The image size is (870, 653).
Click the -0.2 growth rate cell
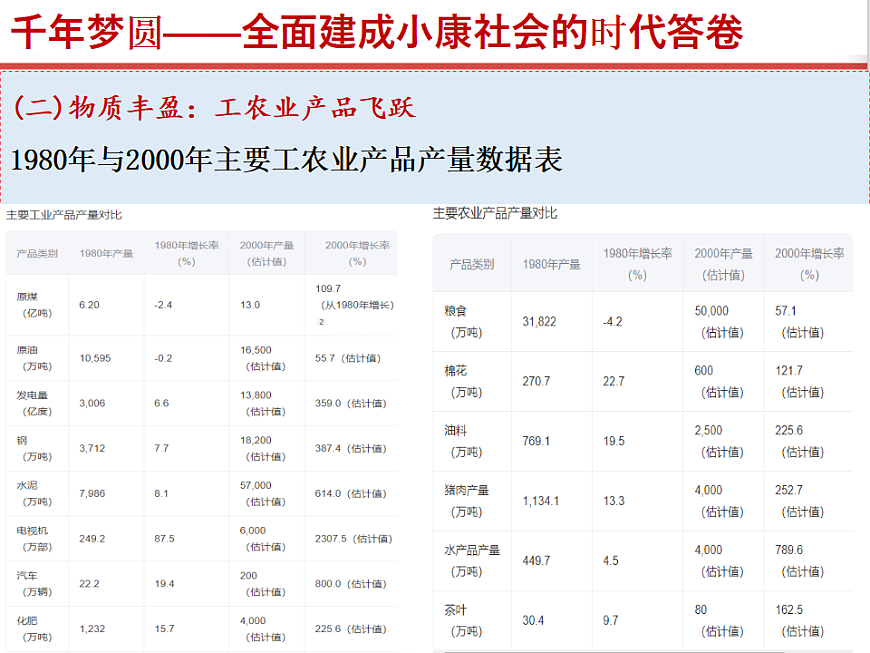[x=163, y=358]
